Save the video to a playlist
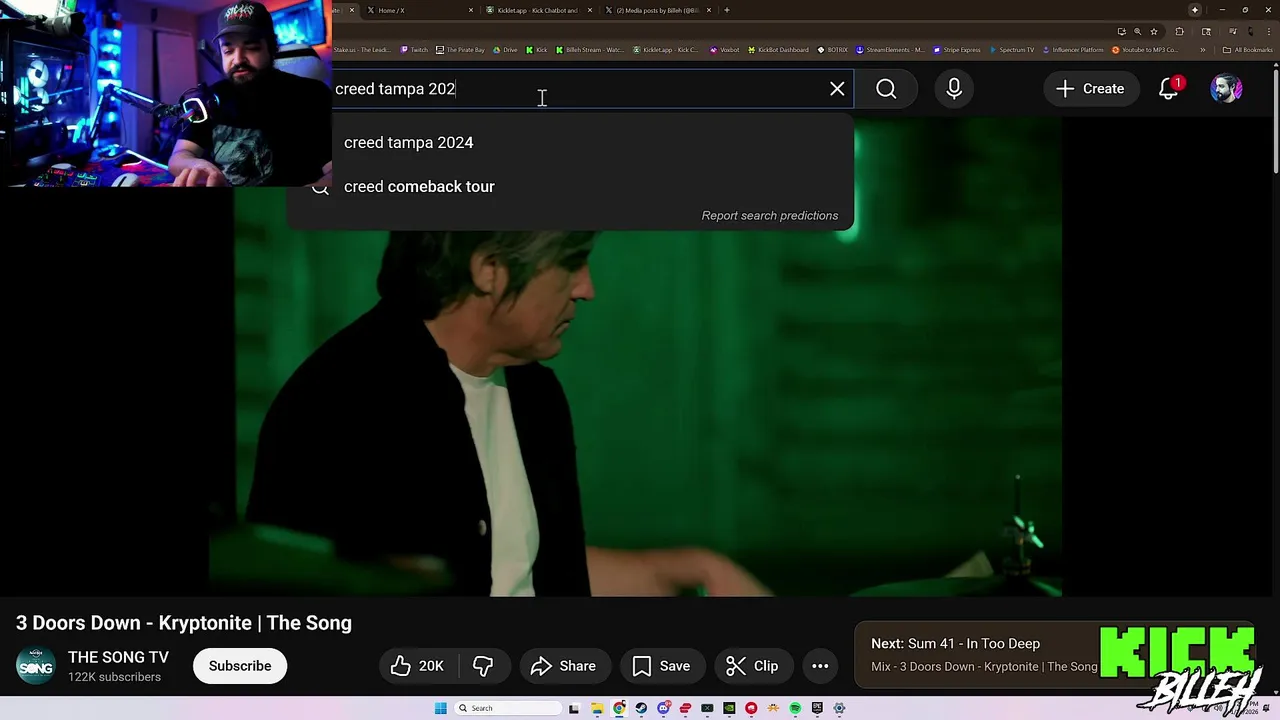 tap(661, 666)
